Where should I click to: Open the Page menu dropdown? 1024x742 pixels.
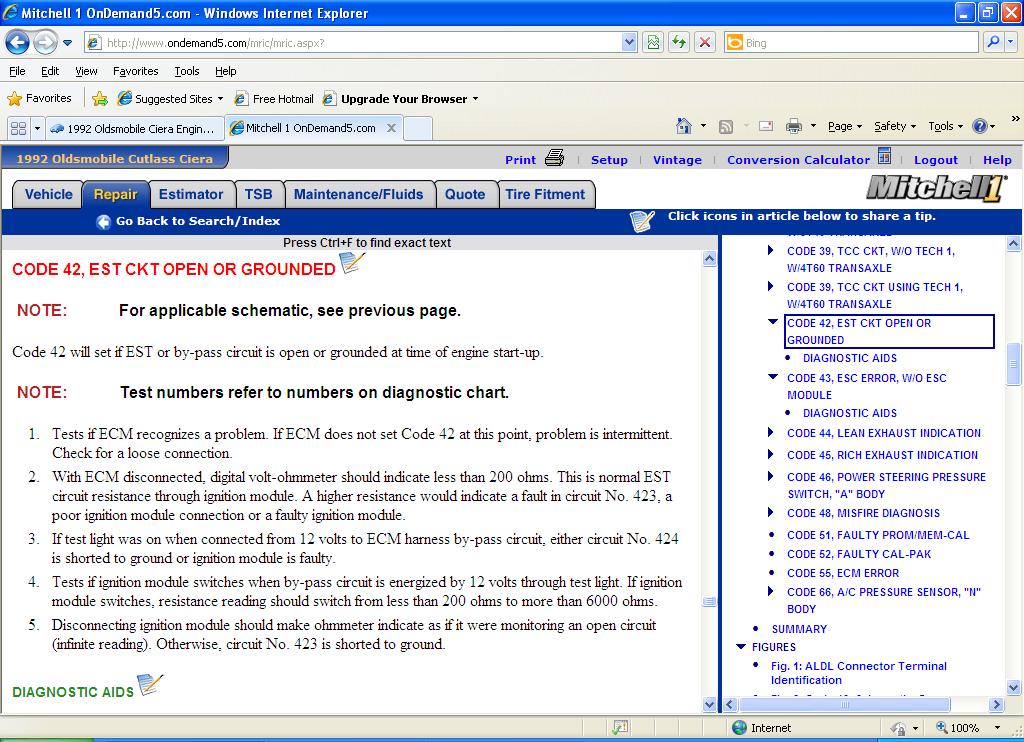(844, 126)
